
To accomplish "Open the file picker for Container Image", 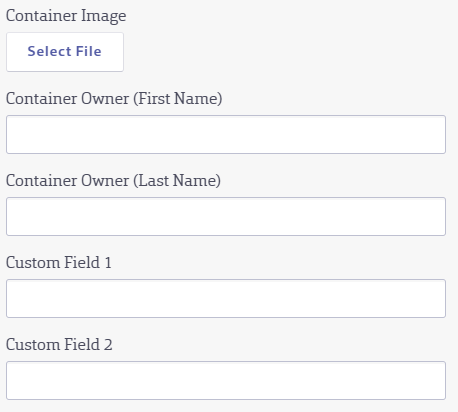I will point(65,52).
